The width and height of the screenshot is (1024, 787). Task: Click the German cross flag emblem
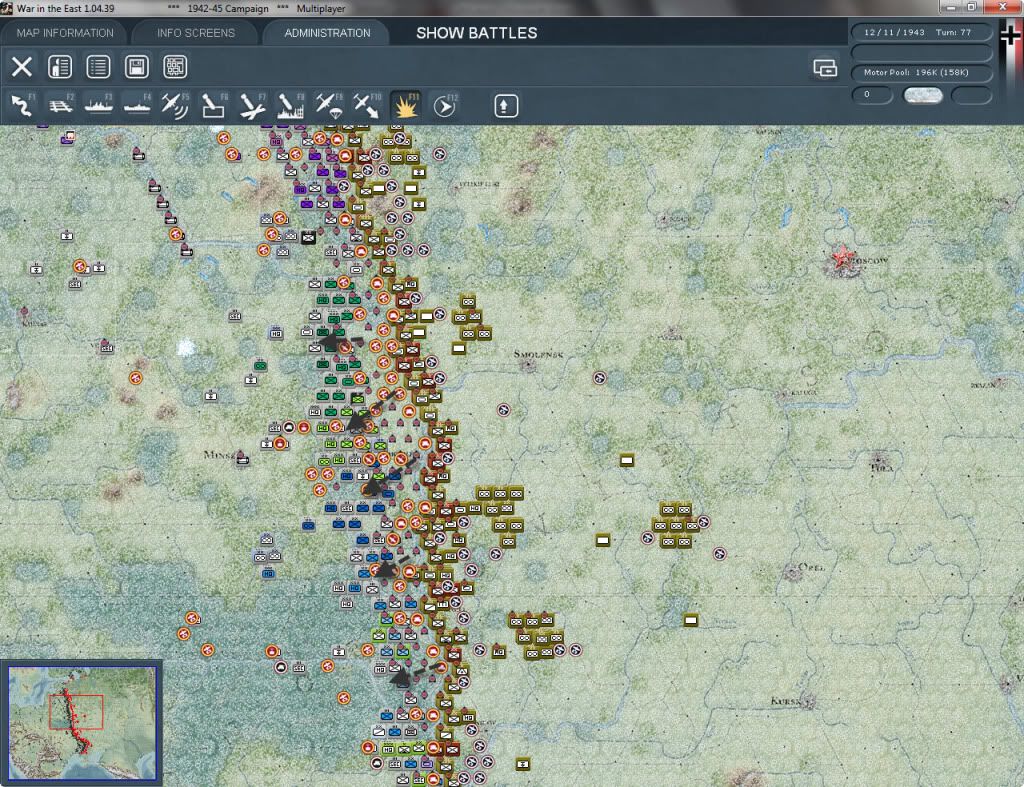point(1010,36)
